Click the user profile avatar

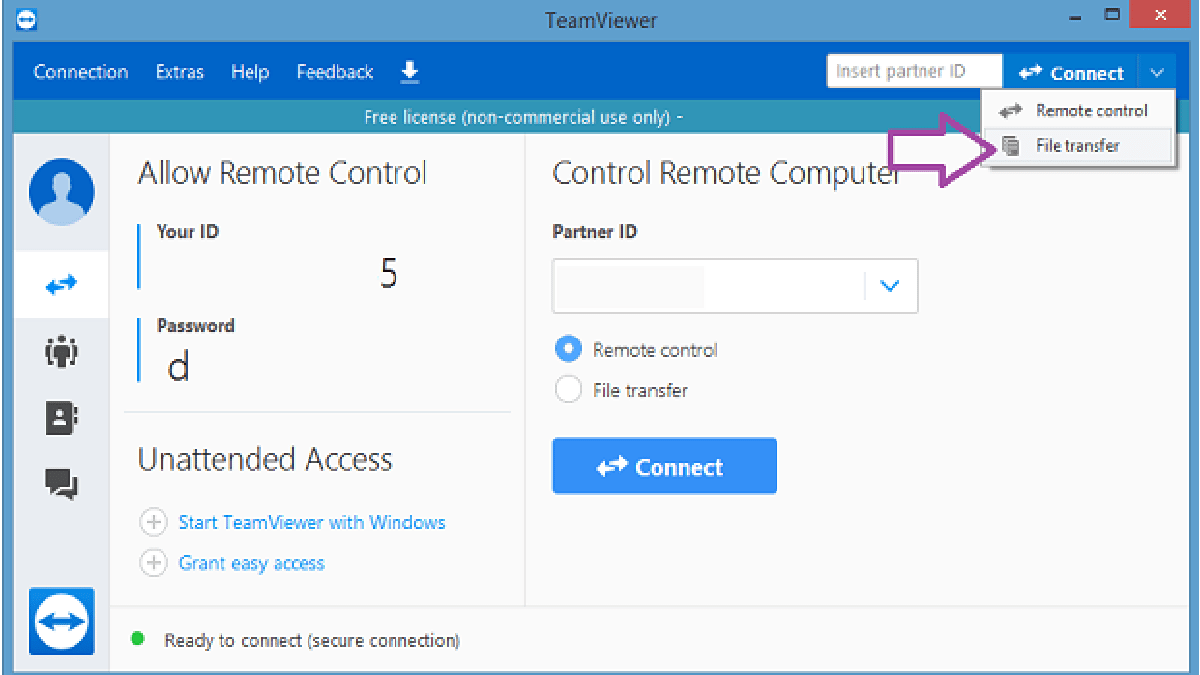61,191
